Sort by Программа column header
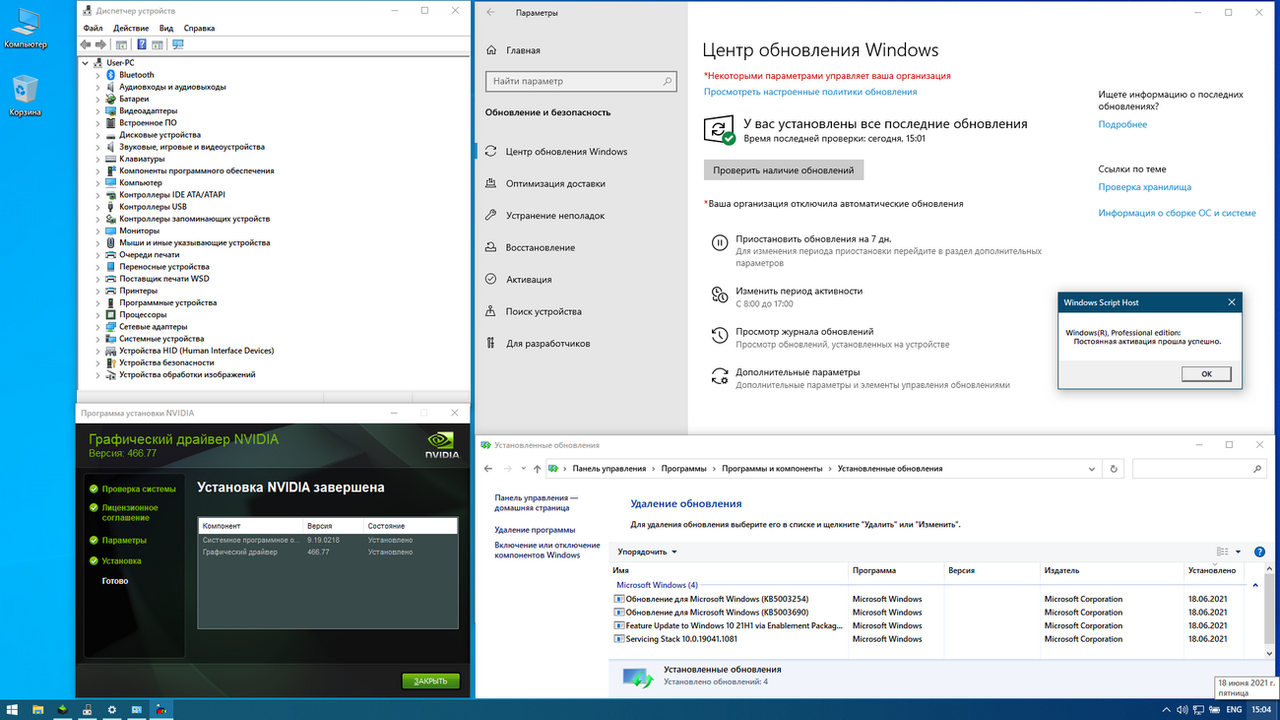Image resolution: width=1280 pixels, height=720 pixels. coord(896,571)
